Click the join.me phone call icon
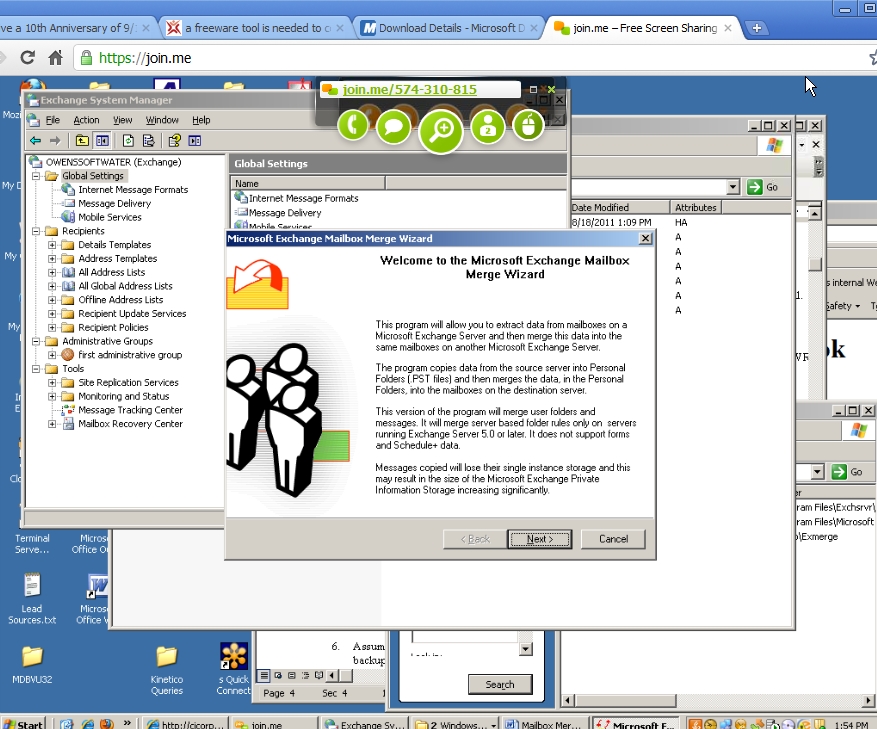Image resolution: width=877 pixels, height=729 pixels. (354, 126)
